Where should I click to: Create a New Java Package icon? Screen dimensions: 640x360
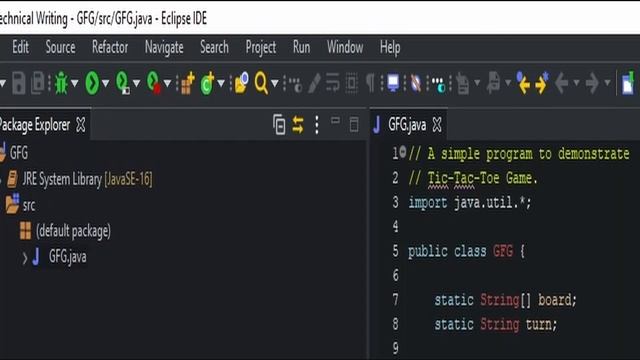click(x=187, y=83)
